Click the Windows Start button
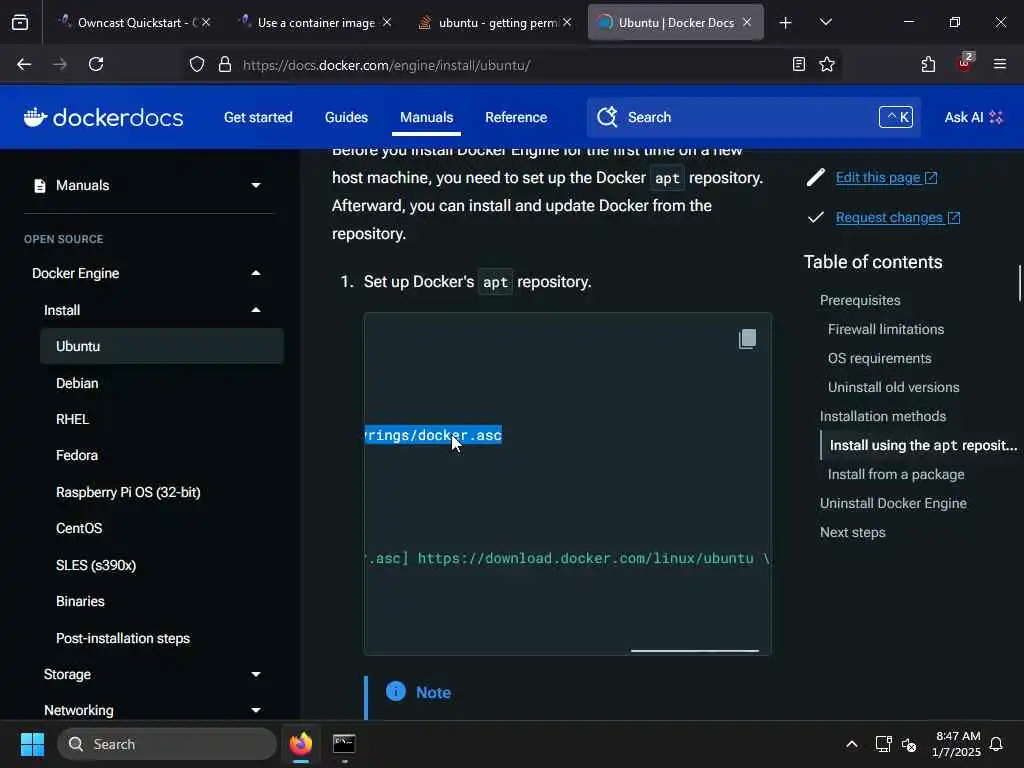1024x768 pixels. [x=32, y=744]
